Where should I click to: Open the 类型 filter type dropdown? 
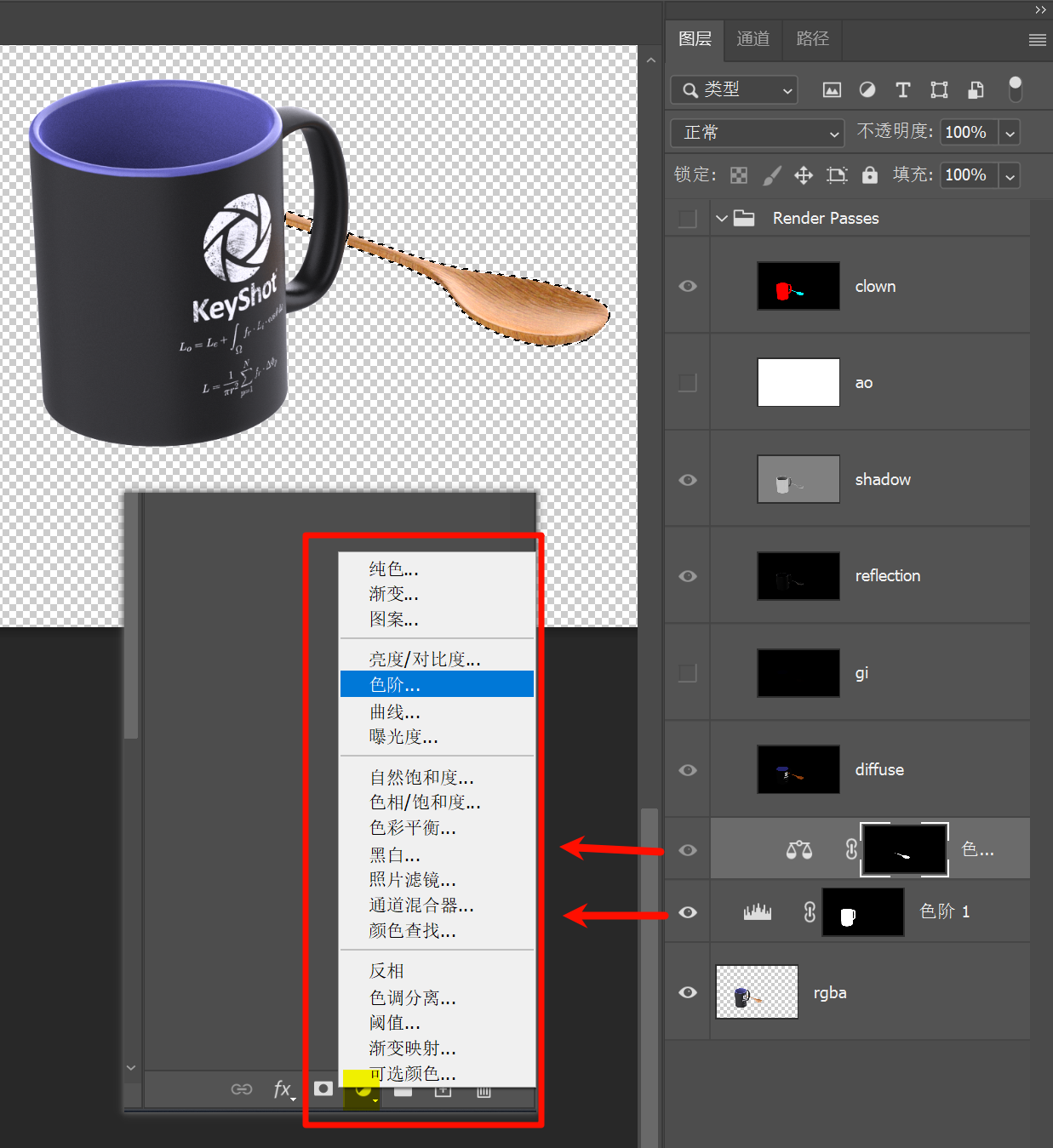tap(734, 89)
